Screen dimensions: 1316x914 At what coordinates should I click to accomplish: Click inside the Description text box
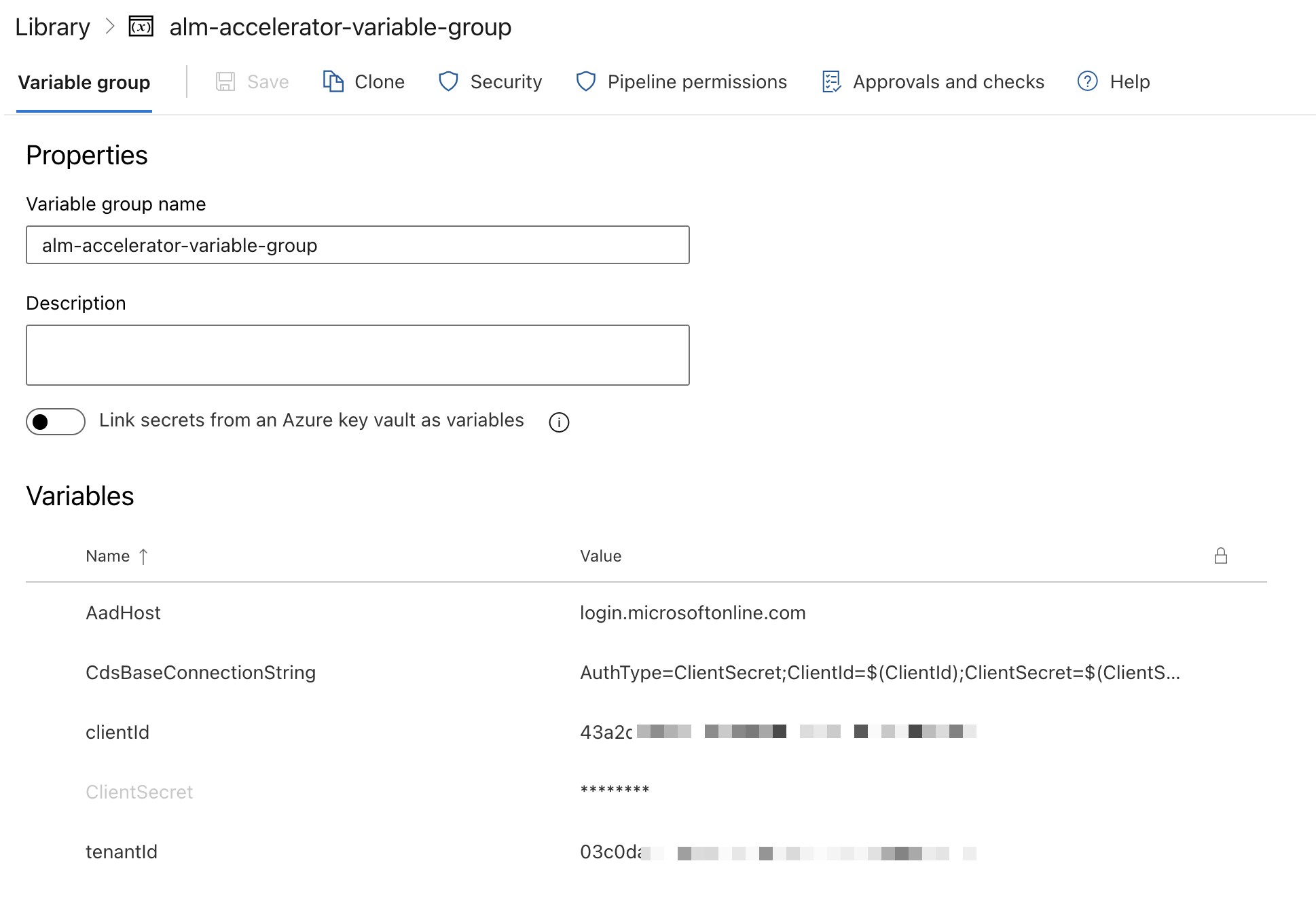[x=357, y=354]
